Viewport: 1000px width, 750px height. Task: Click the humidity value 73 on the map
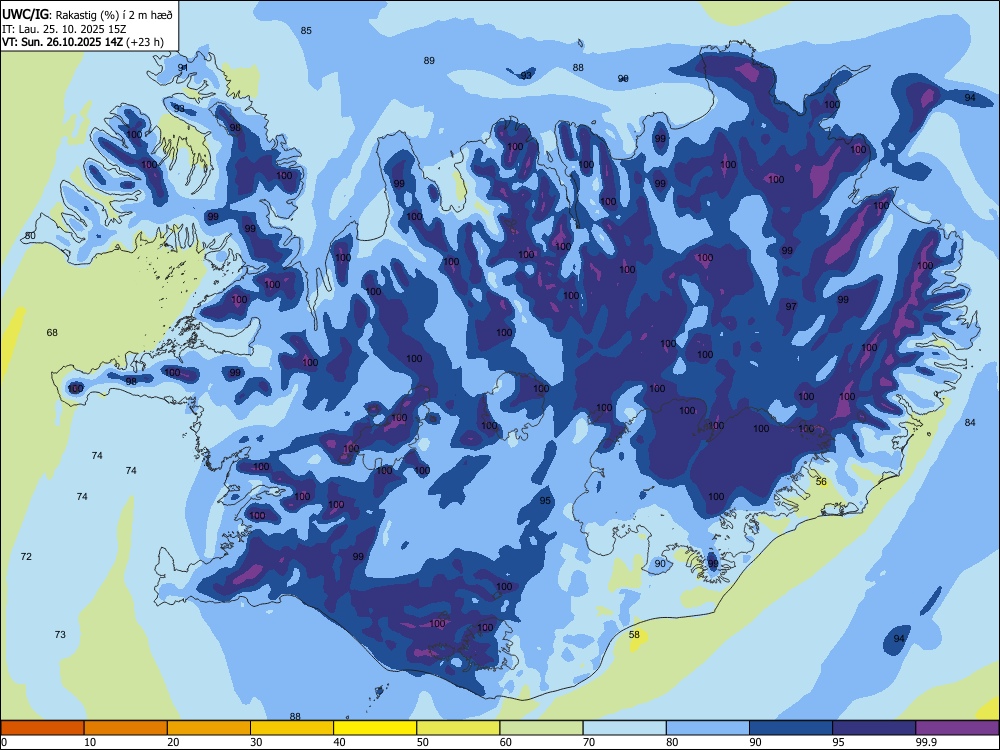(60, 635)
